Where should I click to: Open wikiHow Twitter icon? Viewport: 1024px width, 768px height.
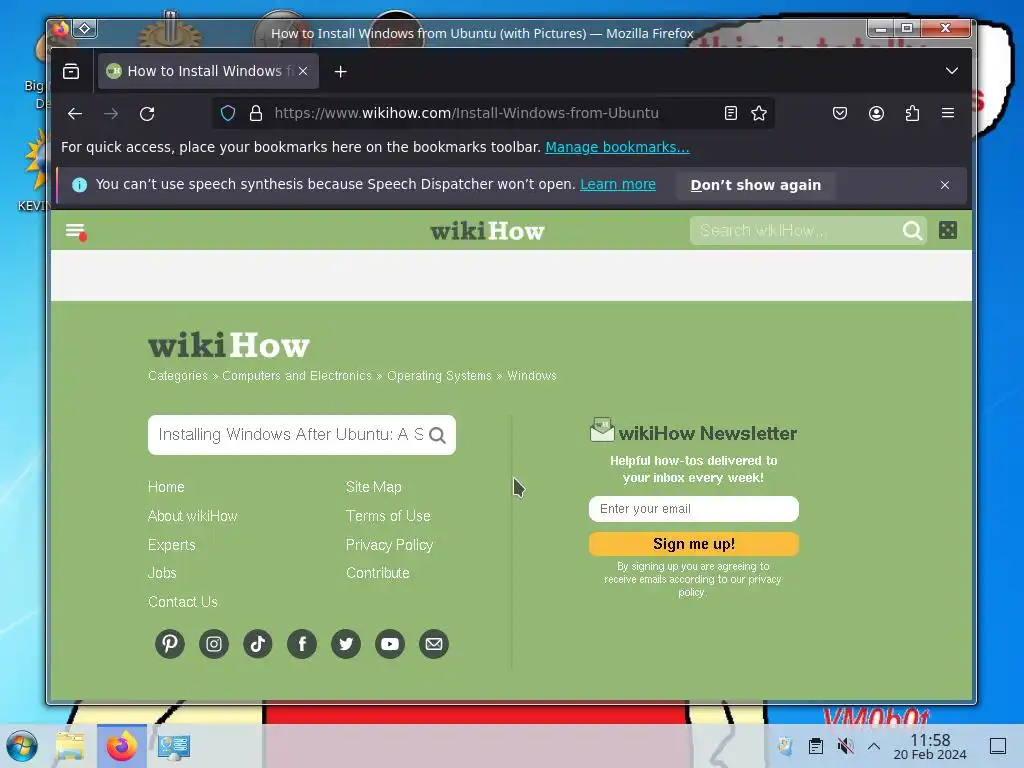(x=346, y=644)
